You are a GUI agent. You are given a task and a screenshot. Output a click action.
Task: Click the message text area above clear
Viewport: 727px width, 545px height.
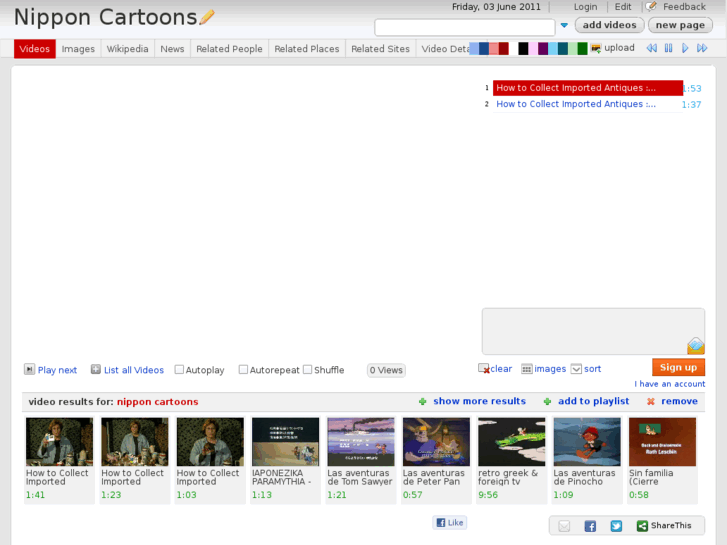coord(593,331)
